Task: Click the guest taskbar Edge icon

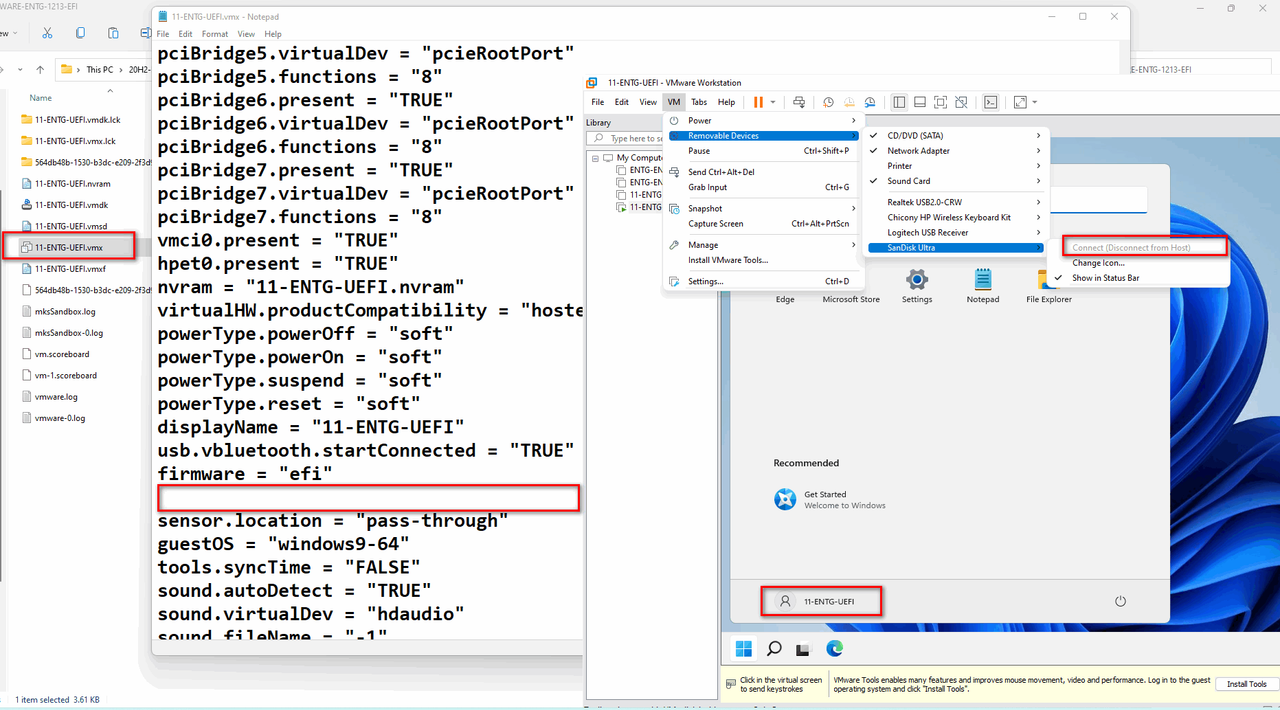Action: point(834,649)
